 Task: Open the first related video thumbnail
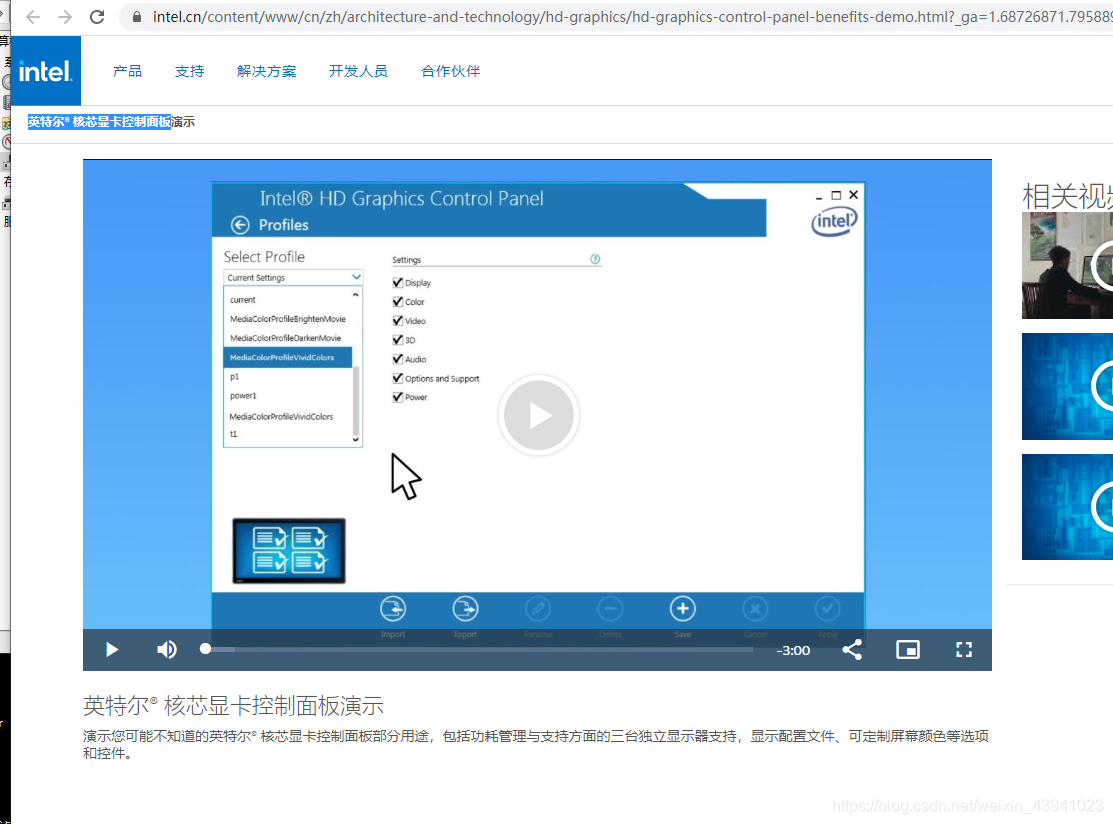(1068, 265)
